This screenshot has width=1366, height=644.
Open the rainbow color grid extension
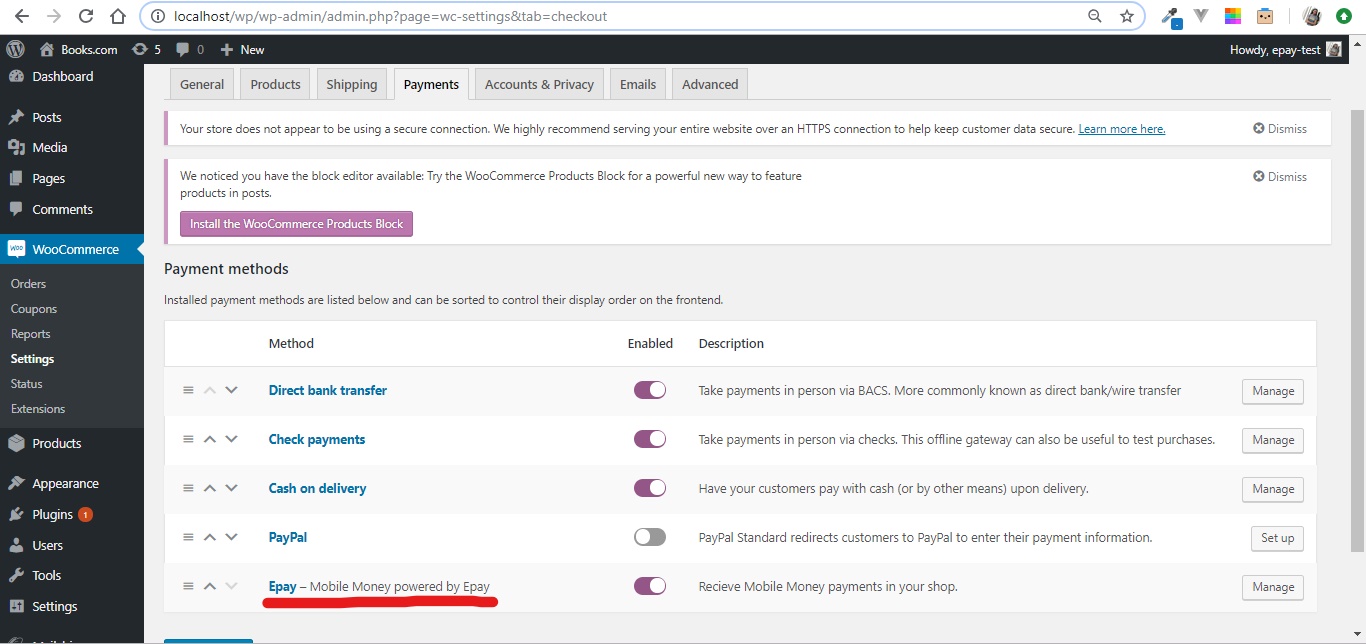click(x=1233, y=16)
